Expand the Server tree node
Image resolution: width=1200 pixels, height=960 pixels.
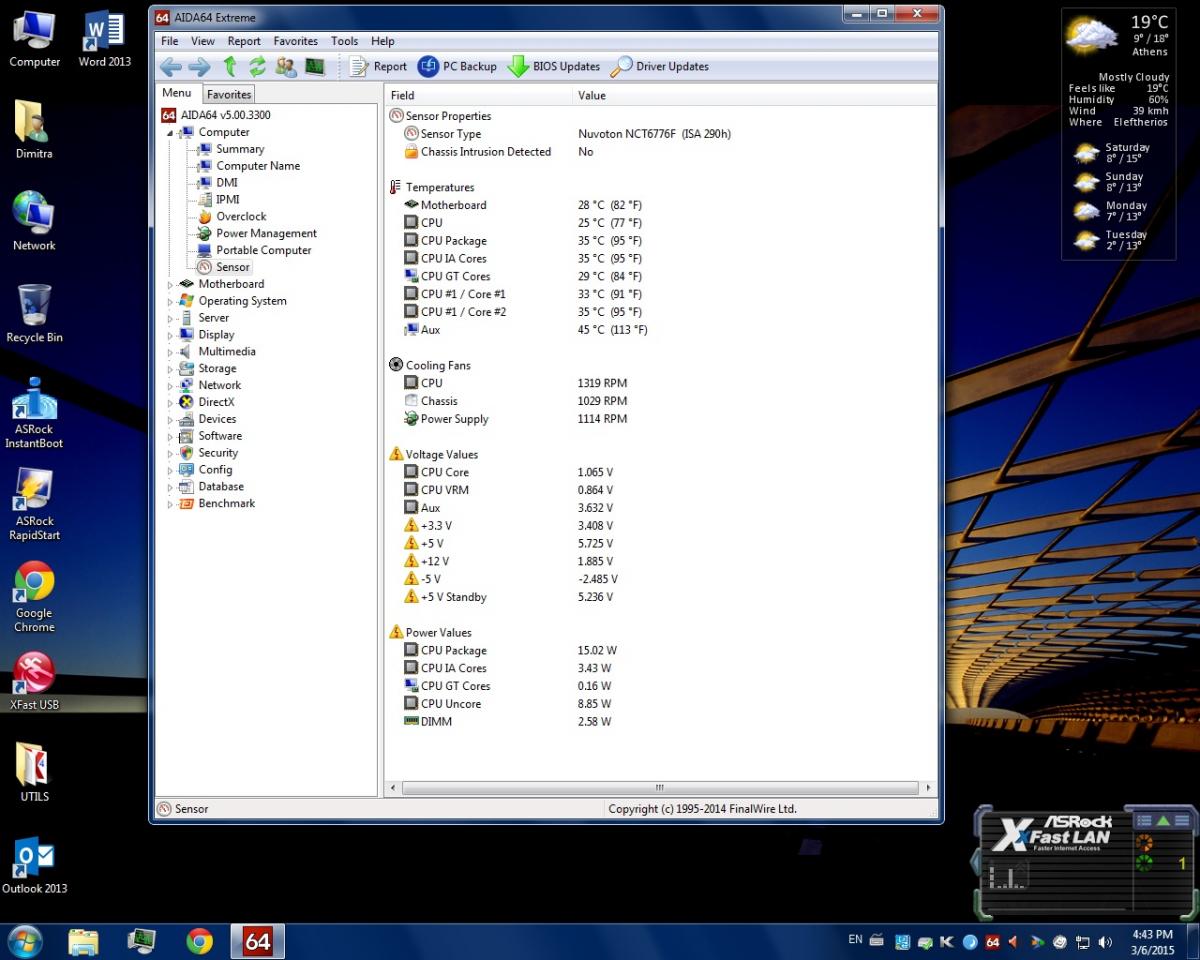click(x=171, y=318)
